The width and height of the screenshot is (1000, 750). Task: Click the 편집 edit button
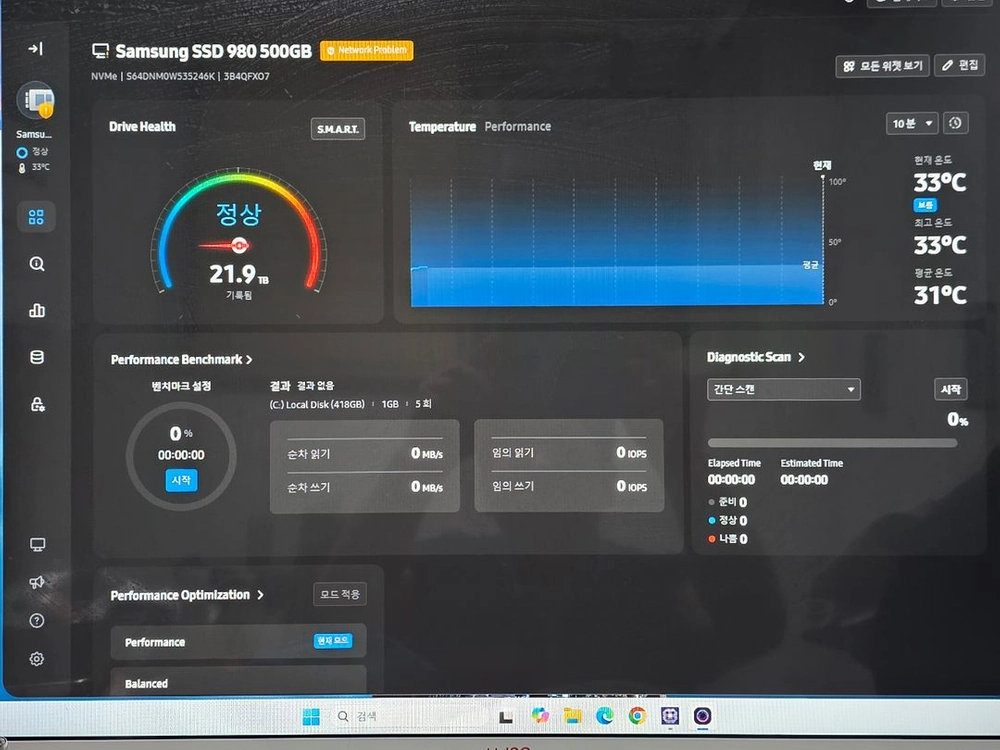point(960,65)
